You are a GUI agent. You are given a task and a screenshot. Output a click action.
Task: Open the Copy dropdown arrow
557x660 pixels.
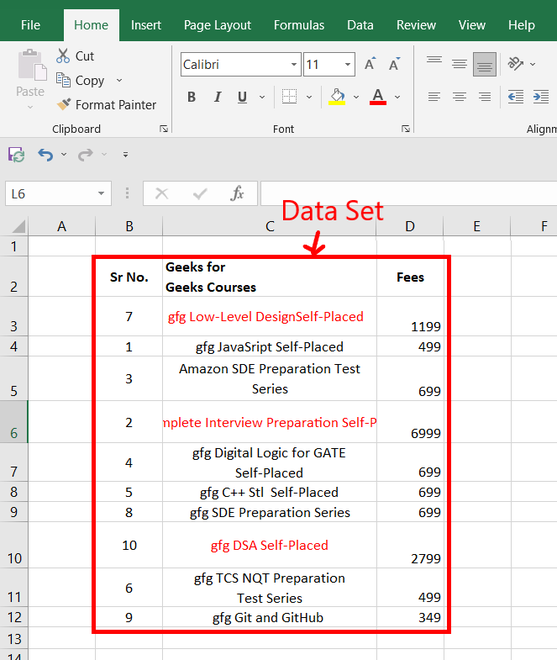click(x=119, y=80)
